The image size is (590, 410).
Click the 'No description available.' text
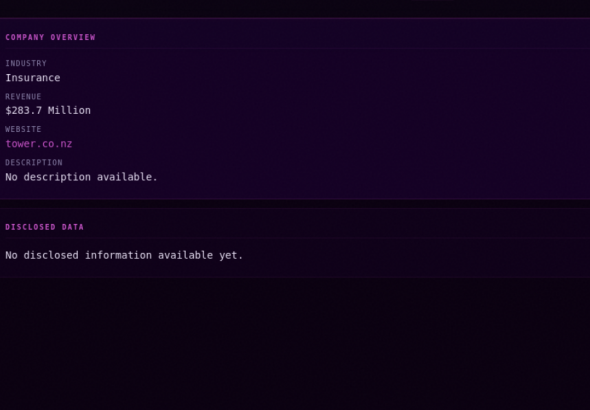pyautogui.click(x=81, y=177)
